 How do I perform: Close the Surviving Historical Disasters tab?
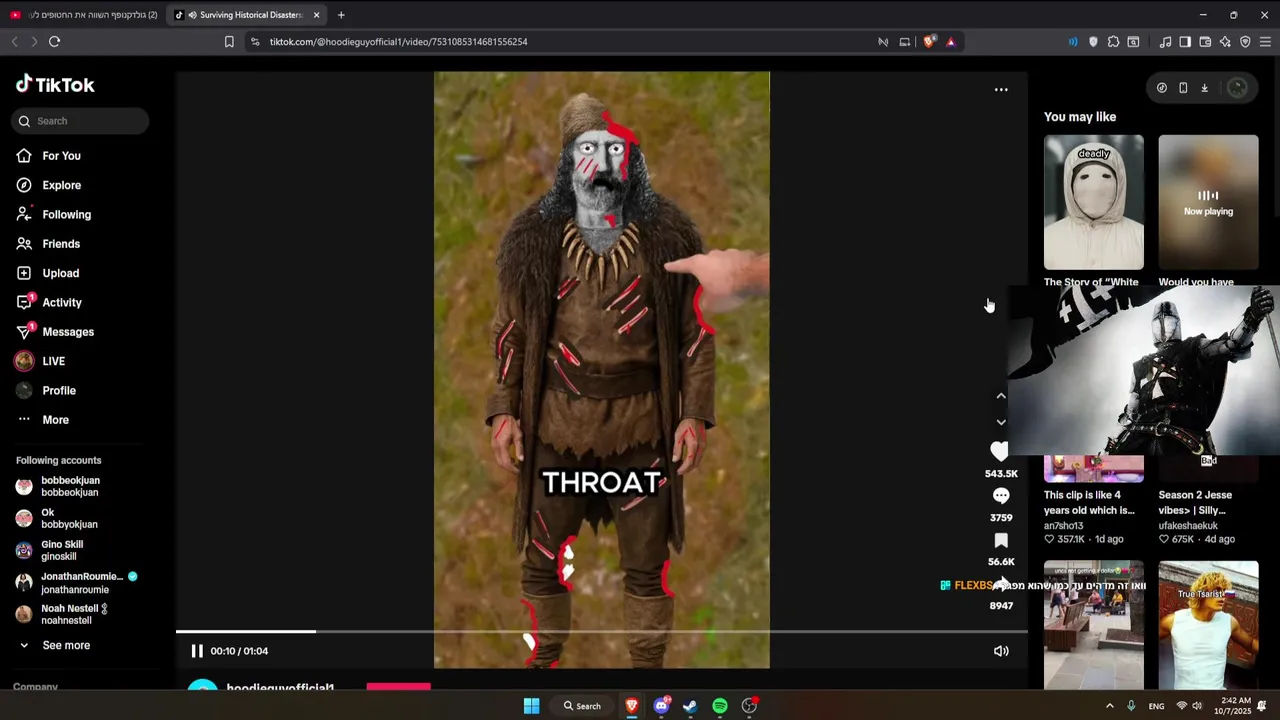tap(316, 15)
